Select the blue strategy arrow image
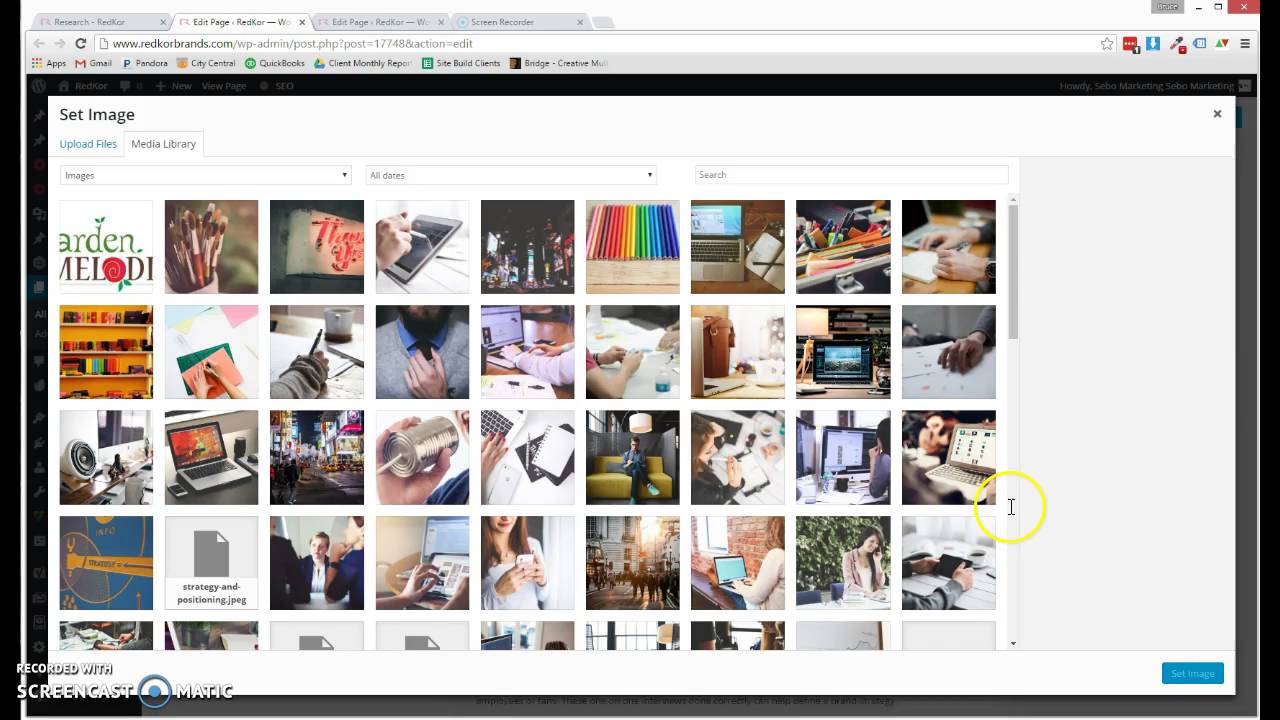Image resolution: width=1280 pixels, height=720 pixels. (x=106, y=563)
